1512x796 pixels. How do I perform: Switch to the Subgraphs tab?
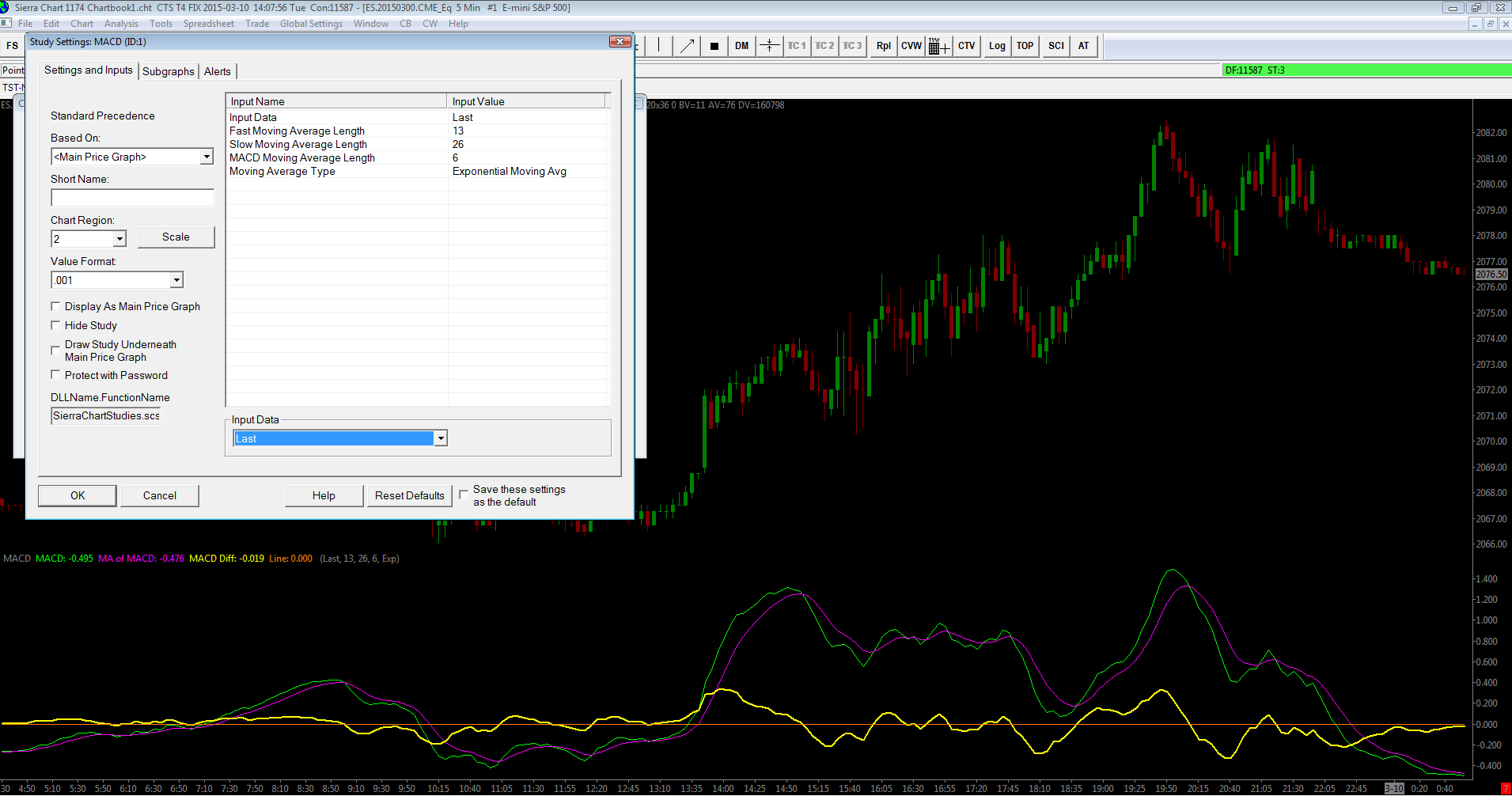click(x=168, y=71)
